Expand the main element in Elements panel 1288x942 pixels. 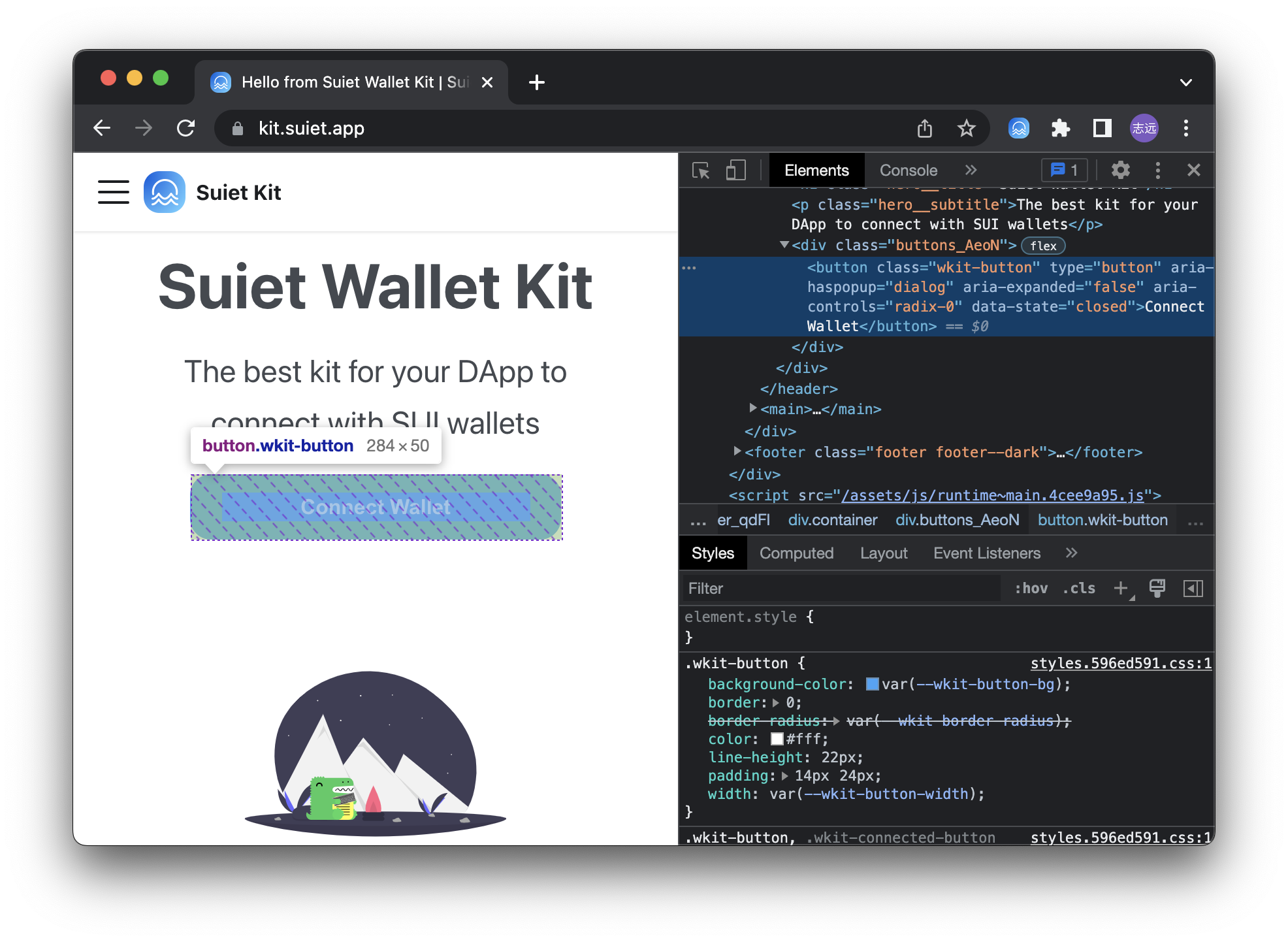752,409
